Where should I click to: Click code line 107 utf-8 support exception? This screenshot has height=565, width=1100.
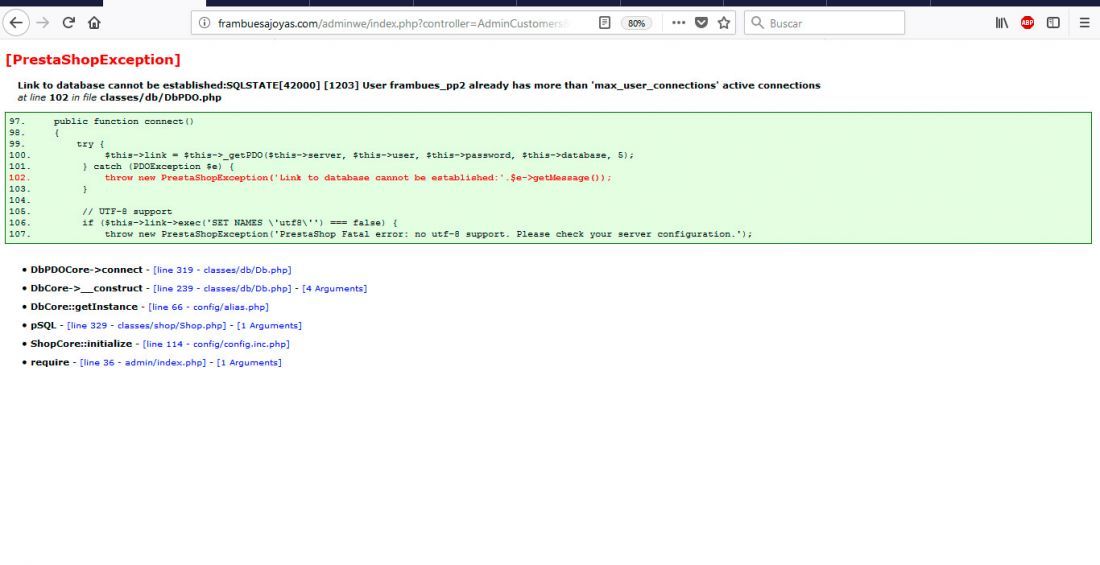tap(429, 234)
